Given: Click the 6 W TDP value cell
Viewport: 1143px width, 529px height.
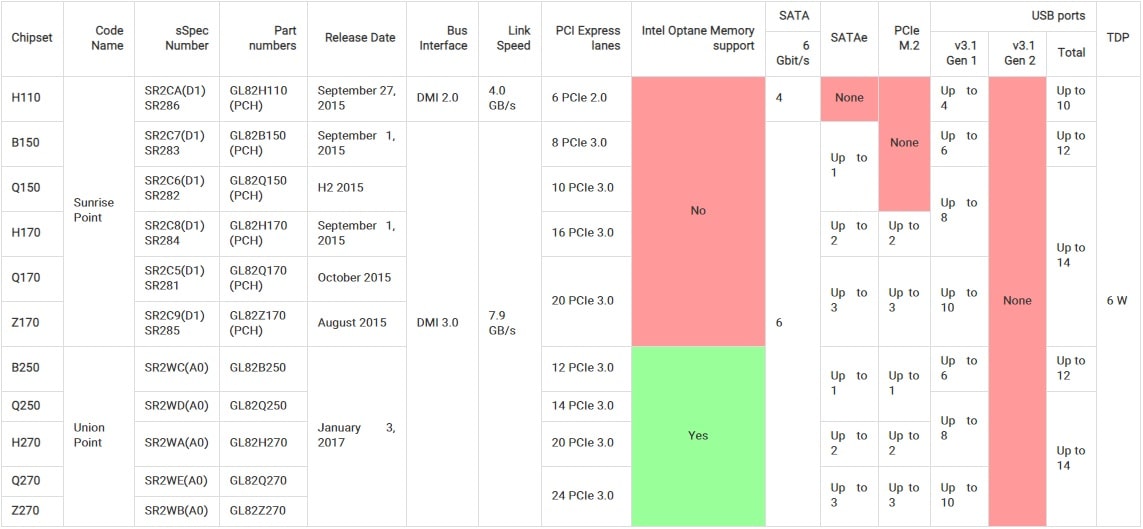Looking at the screenshot, I should (1117, 301).
